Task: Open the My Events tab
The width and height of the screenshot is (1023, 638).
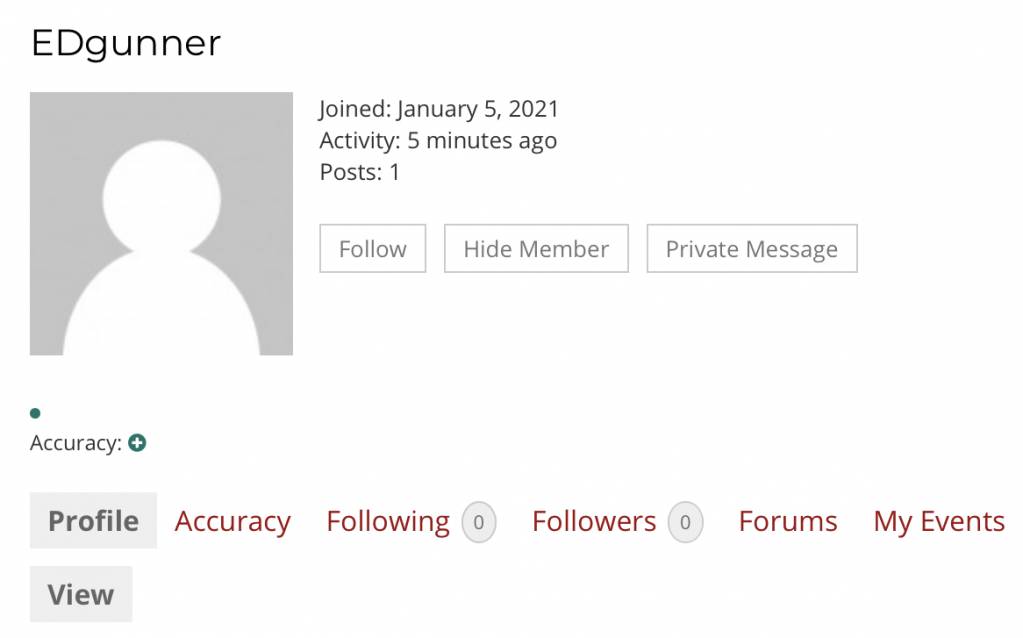Action: point(939,521)
